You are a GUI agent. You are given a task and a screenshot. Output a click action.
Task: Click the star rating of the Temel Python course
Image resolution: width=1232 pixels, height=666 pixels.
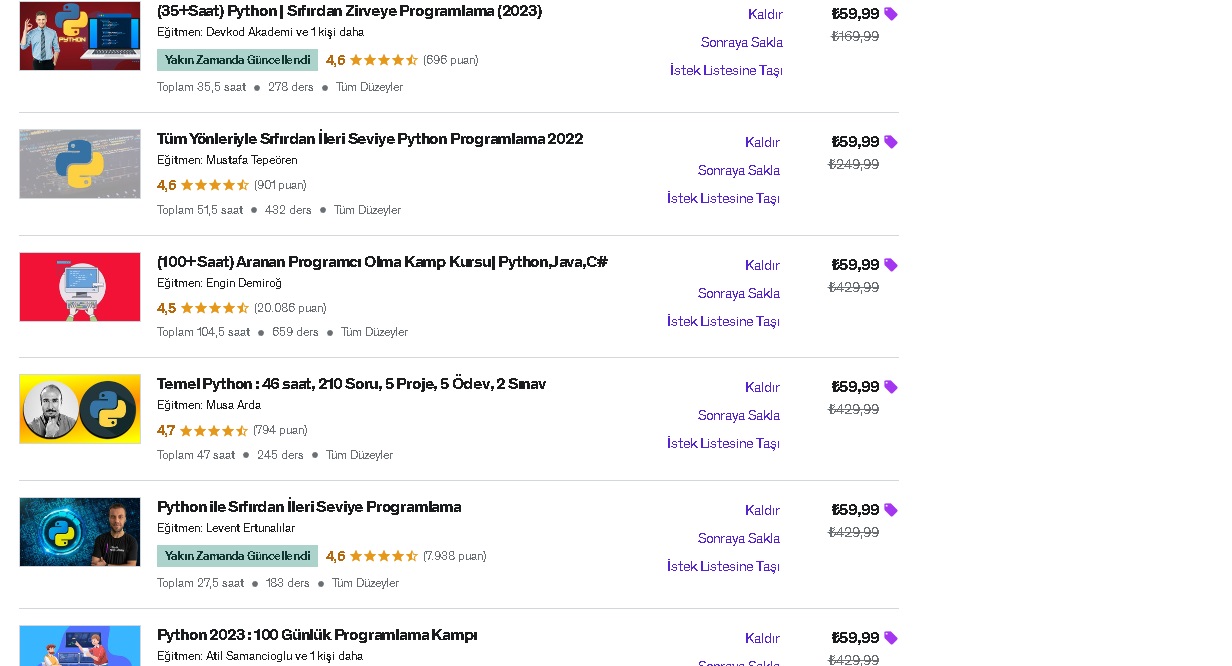tap(214, 431)
